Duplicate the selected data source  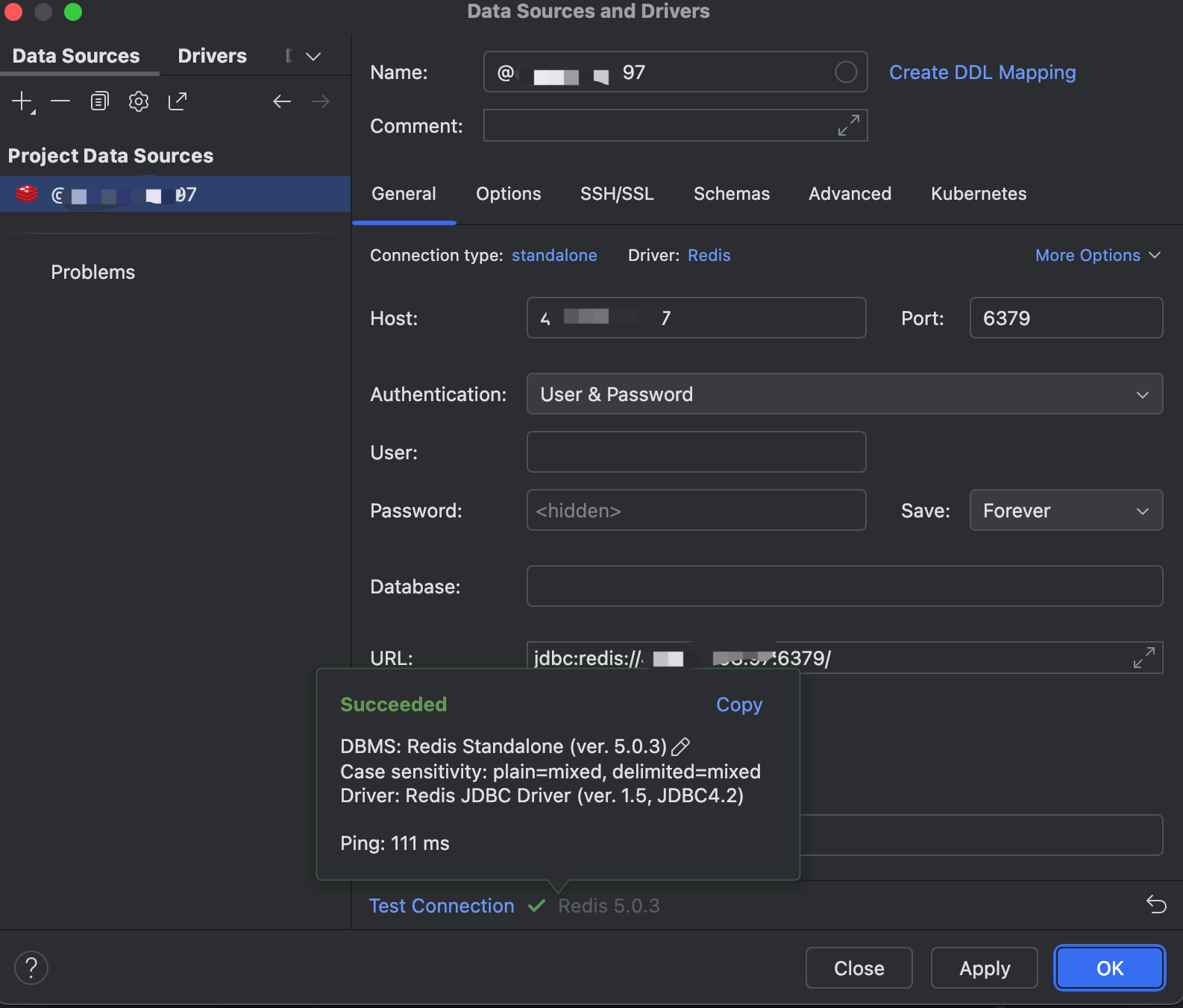pyautogui.click(x=100, y=101)
